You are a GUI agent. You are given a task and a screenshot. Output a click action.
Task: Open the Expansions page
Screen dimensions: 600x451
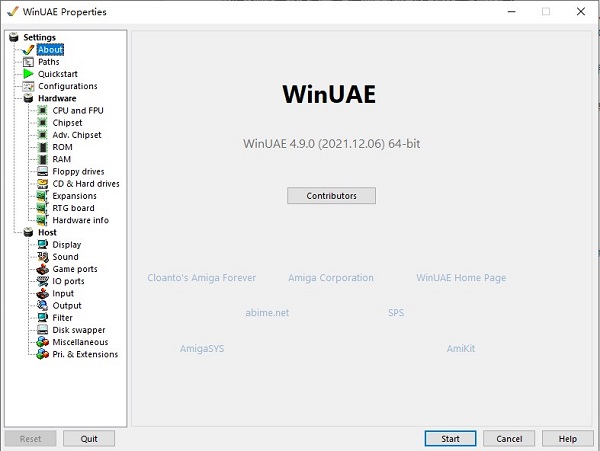75,196
